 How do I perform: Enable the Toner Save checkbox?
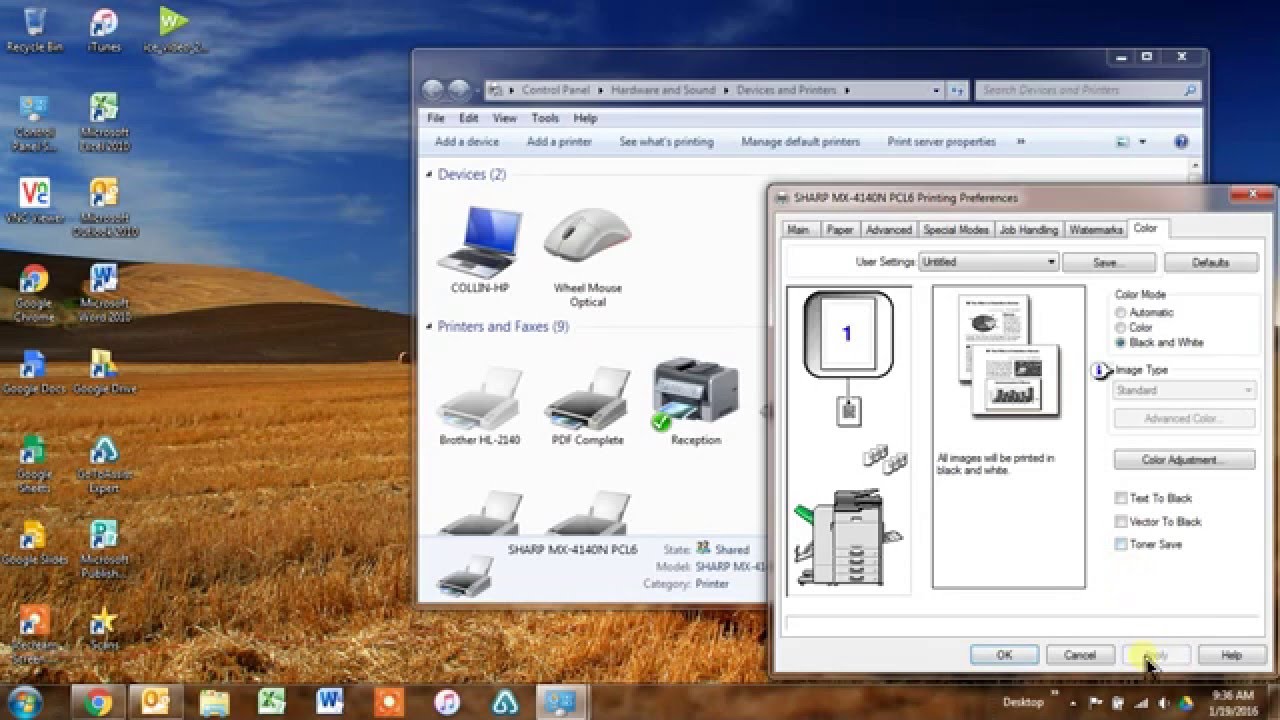(1121, 544)
